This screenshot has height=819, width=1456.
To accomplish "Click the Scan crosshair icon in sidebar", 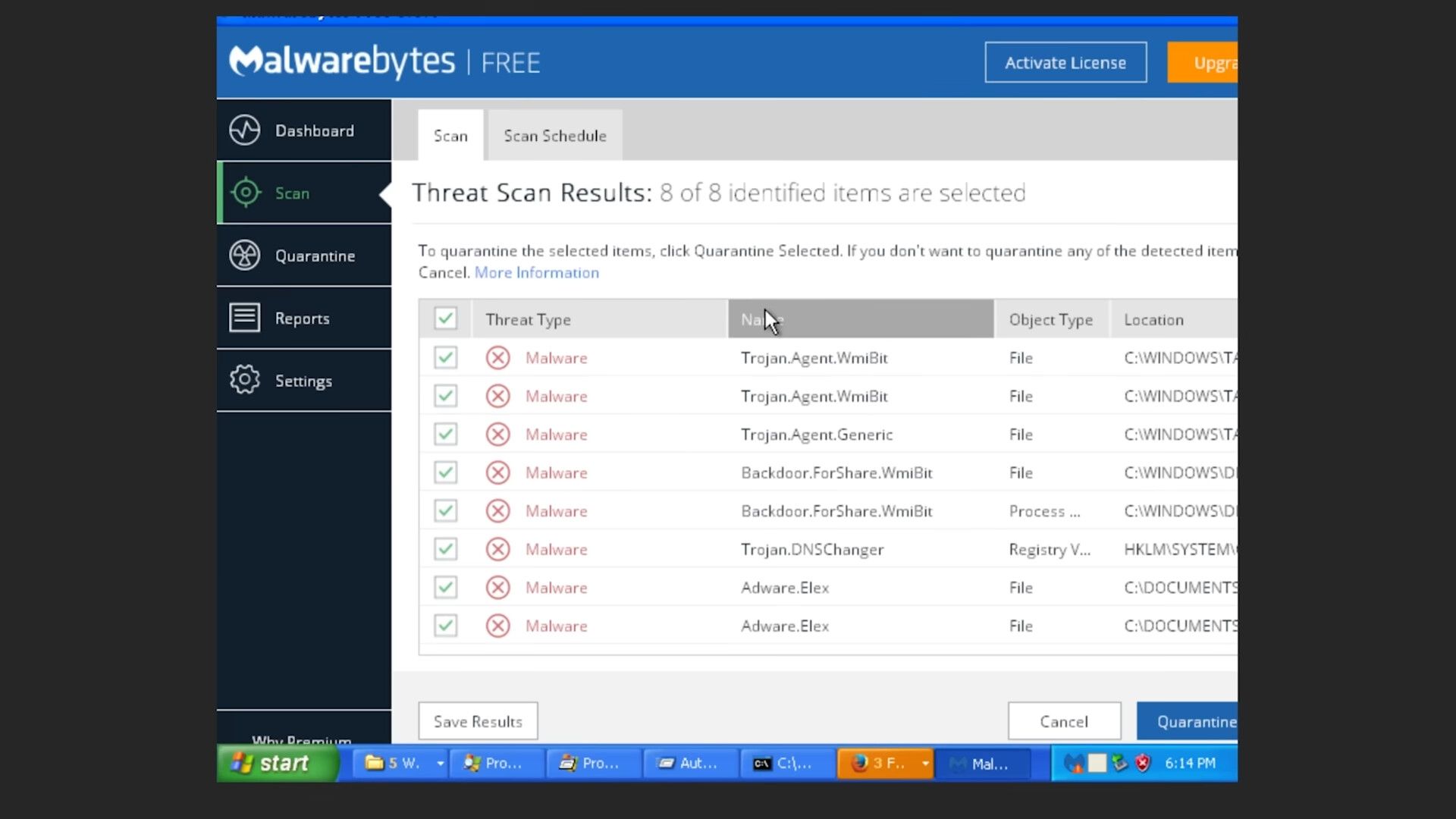I will coord(246,193).
